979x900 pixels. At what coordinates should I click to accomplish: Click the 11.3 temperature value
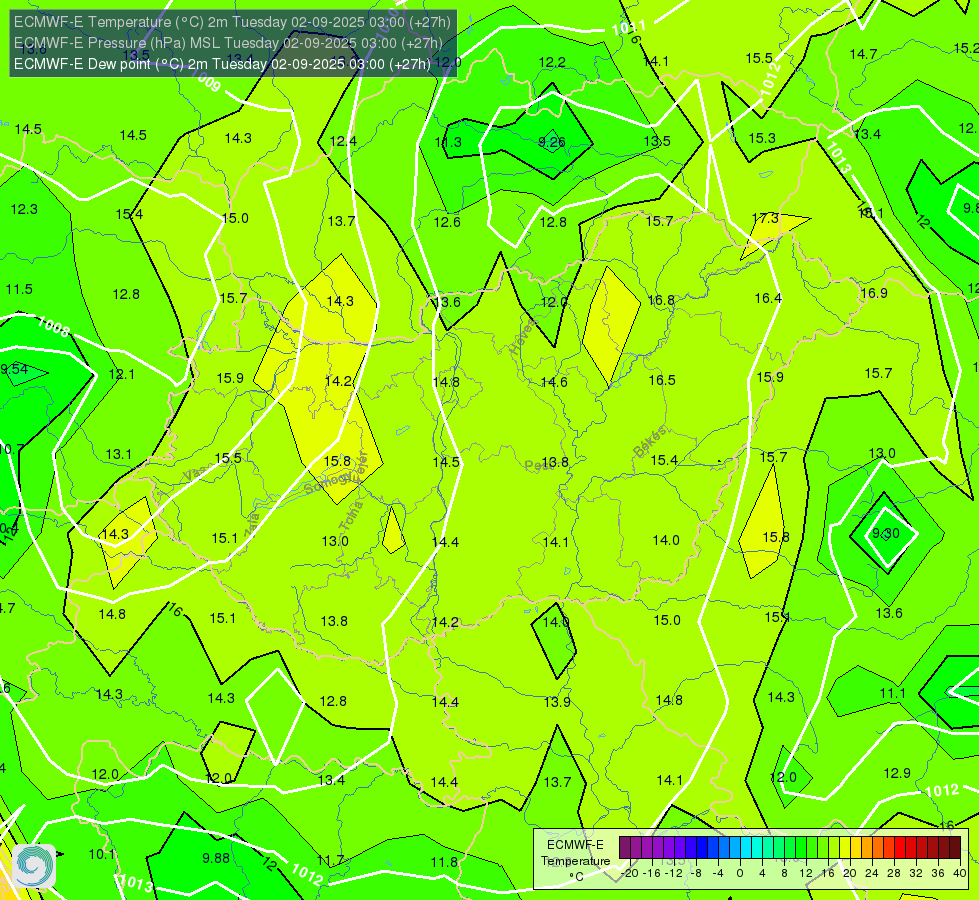pyautogui.click(x=448, y=142)
